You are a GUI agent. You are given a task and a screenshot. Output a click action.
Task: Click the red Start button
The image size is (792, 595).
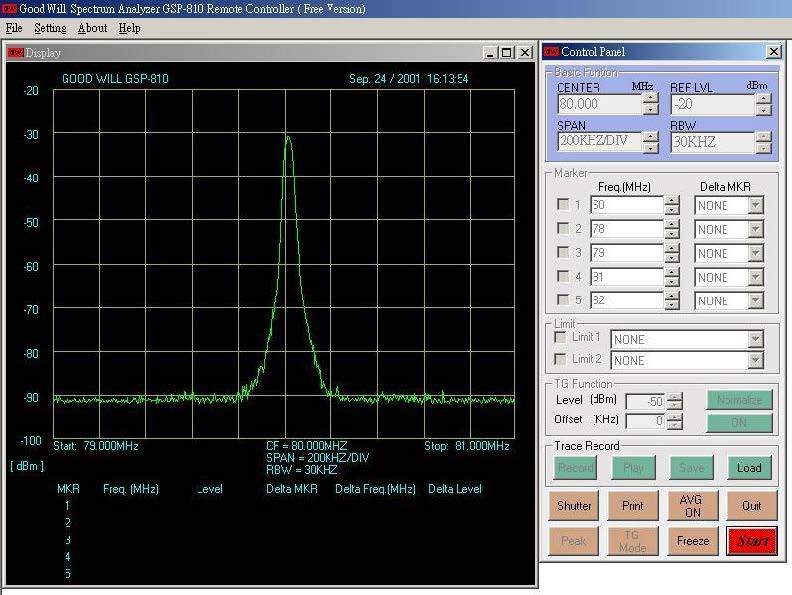[x=751, y=541]
